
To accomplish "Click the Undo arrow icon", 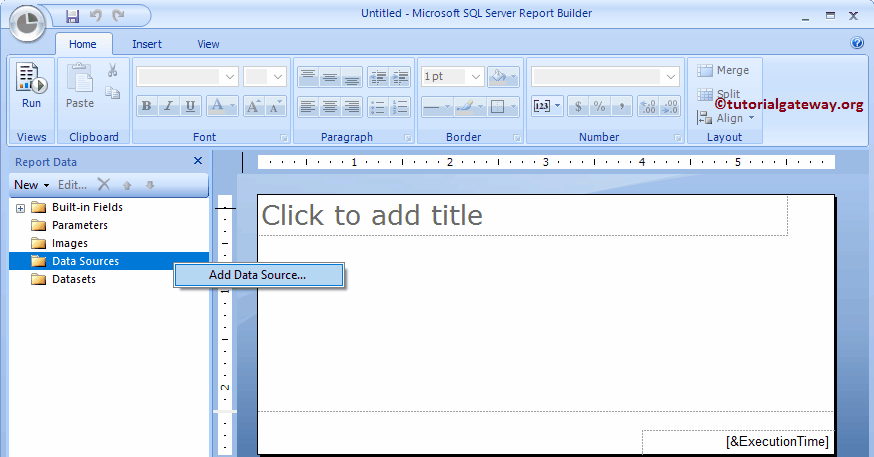I will (x=96, y=16).
